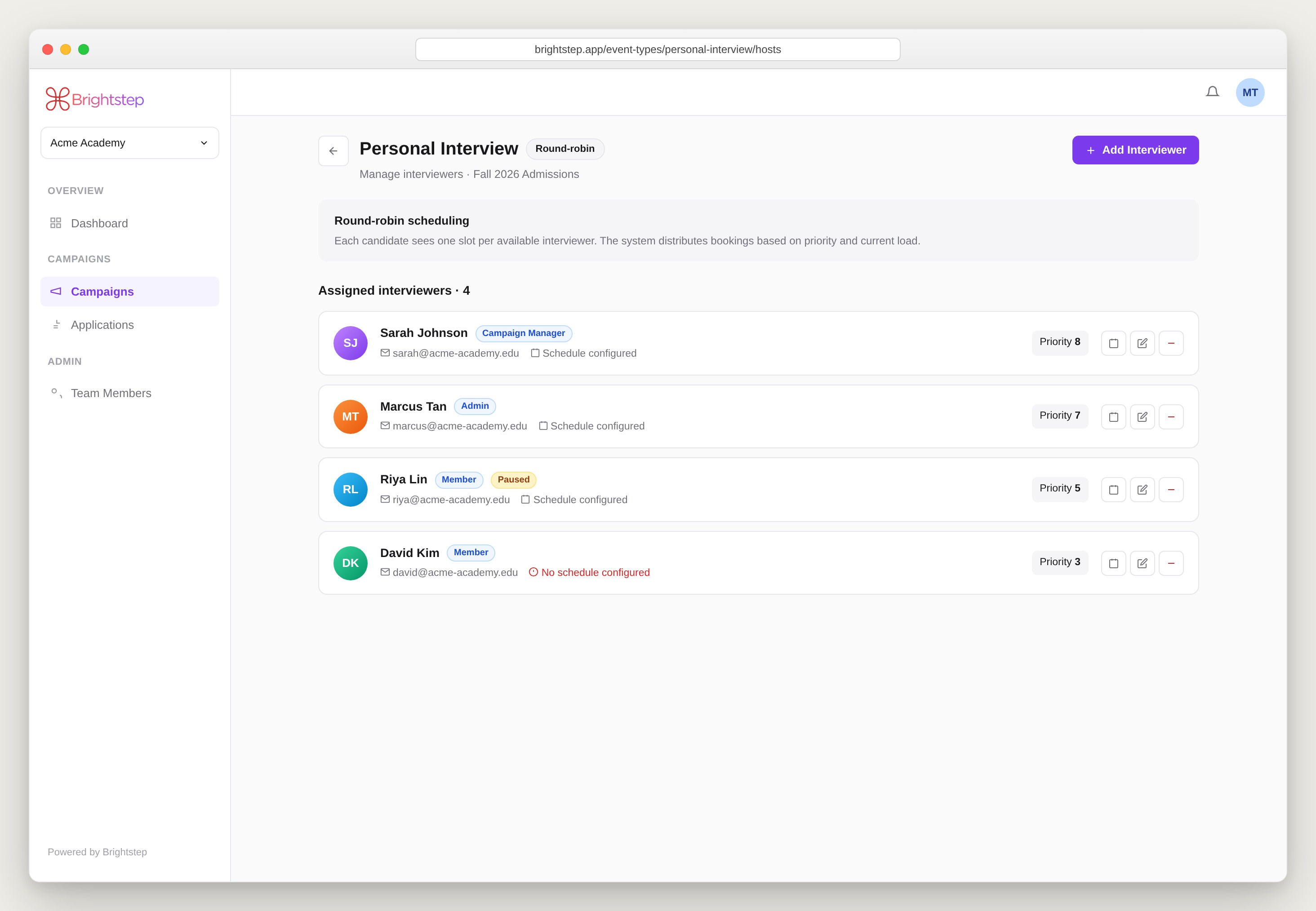Viewport: 1316px width, 911px height.
Task: Open the notifications bell
Action: pos(1212,92)
